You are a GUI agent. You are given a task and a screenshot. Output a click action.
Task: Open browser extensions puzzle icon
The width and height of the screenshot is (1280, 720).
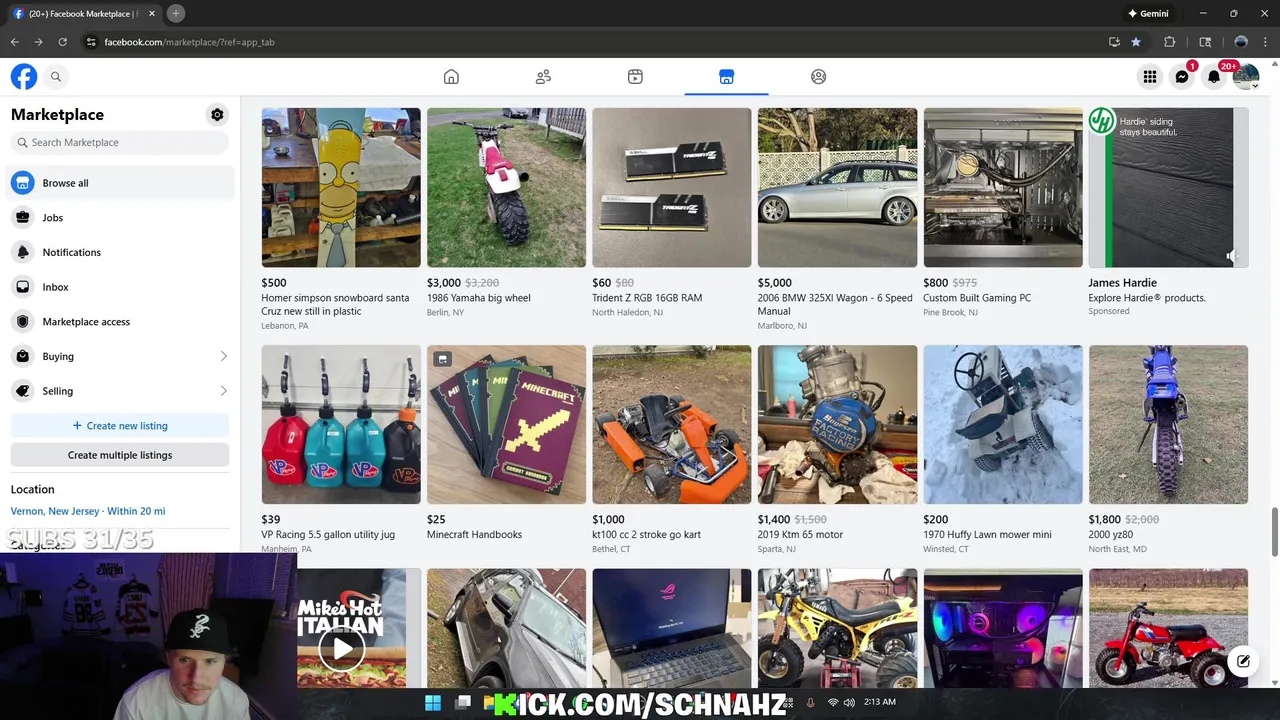pos(1170,42)
